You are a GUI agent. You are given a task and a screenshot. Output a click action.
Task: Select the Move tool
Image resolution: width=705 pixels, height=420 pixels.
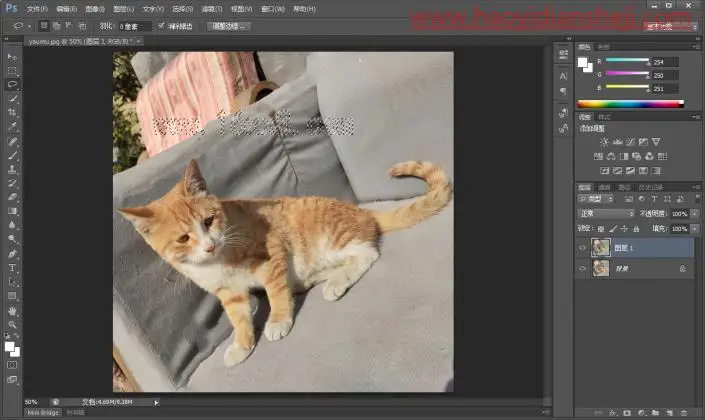12,57
